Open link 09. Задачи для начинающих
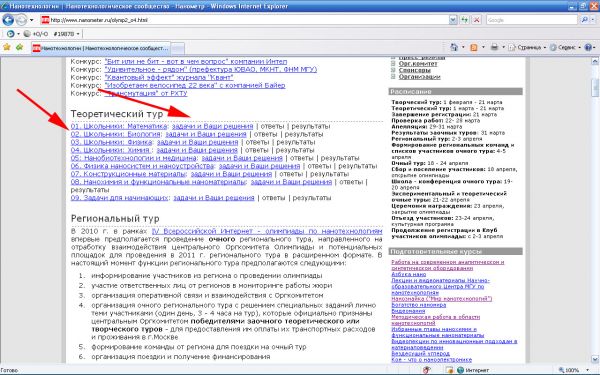This screenshot has width=600, height=375. 119,198
